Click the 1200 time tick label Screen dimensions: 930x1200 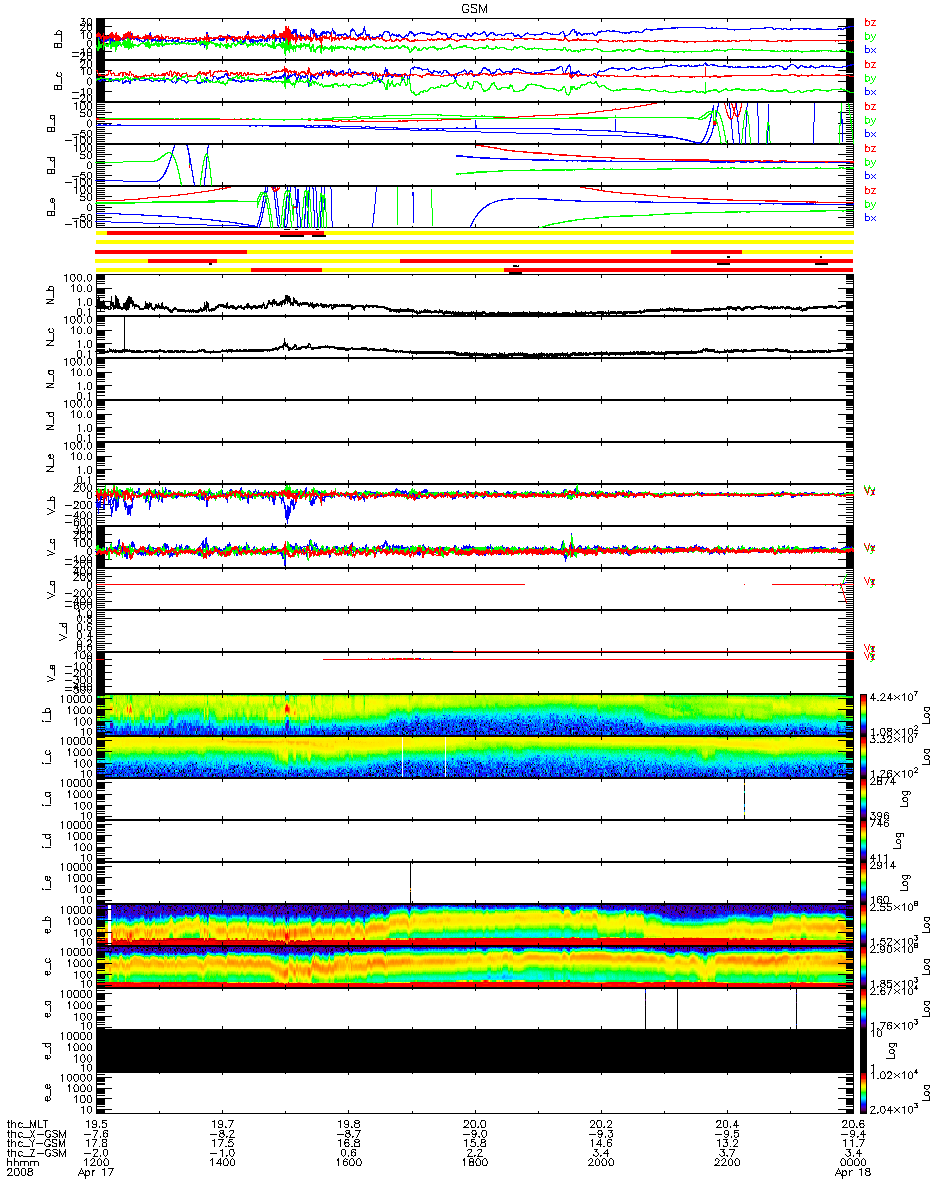pyautogui.click(x=96, y=1162)
